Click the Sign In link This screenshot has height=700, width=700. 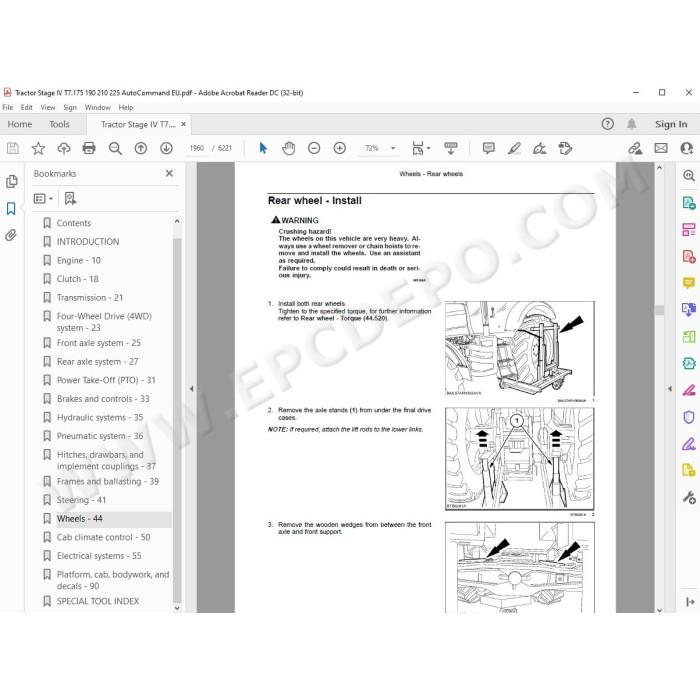(x=671, y=125)
